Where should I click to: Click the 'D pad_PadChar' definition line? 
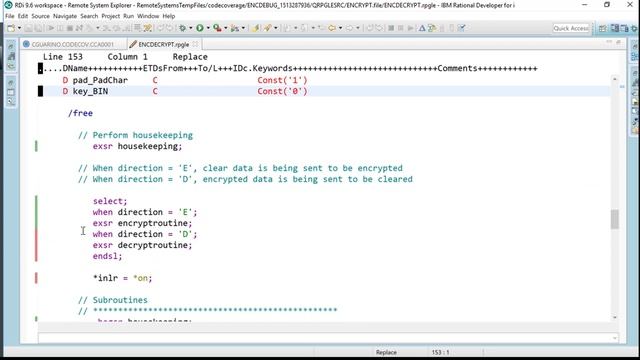185,80
